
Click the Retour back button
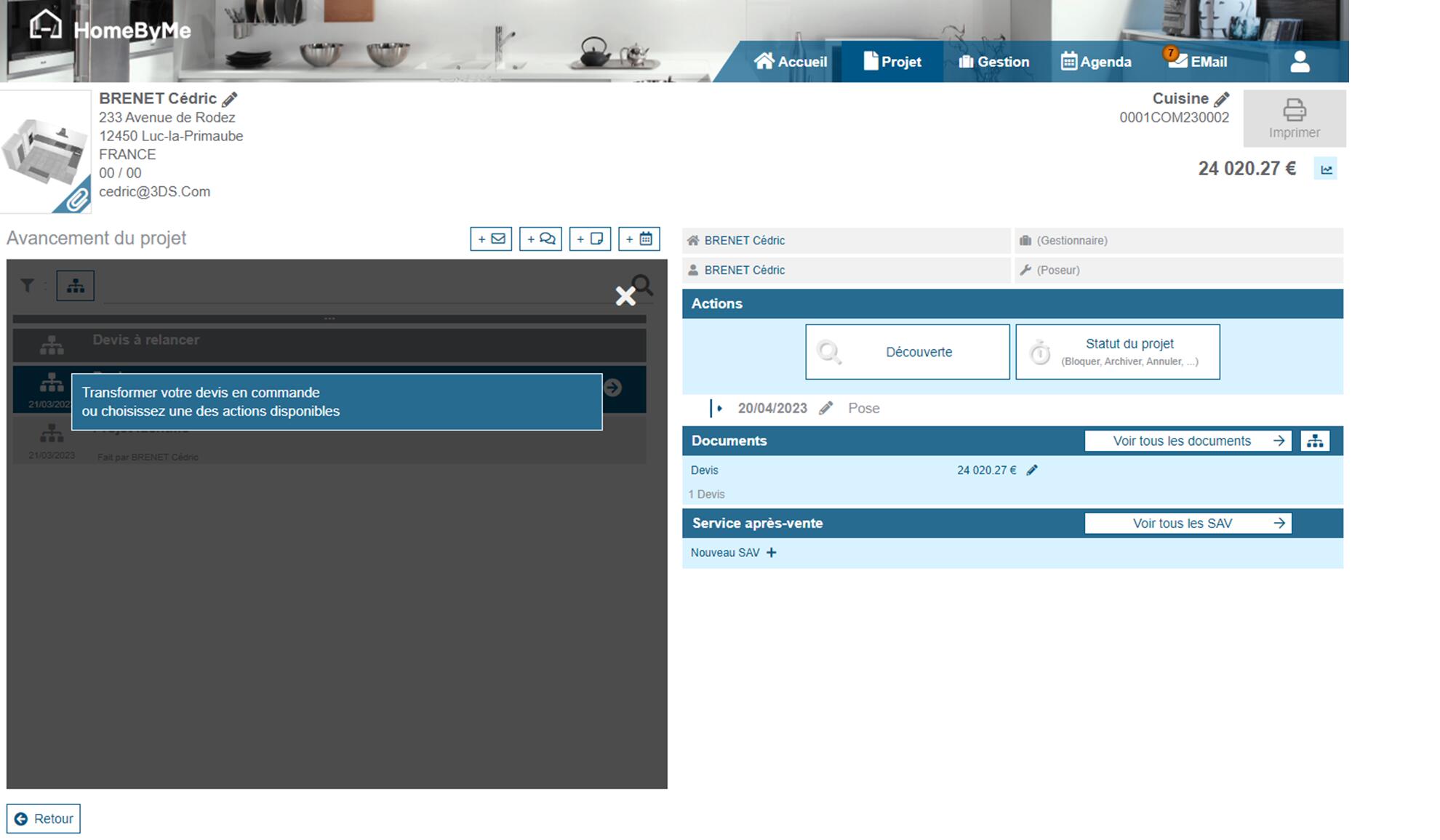[x=44, y=818]
